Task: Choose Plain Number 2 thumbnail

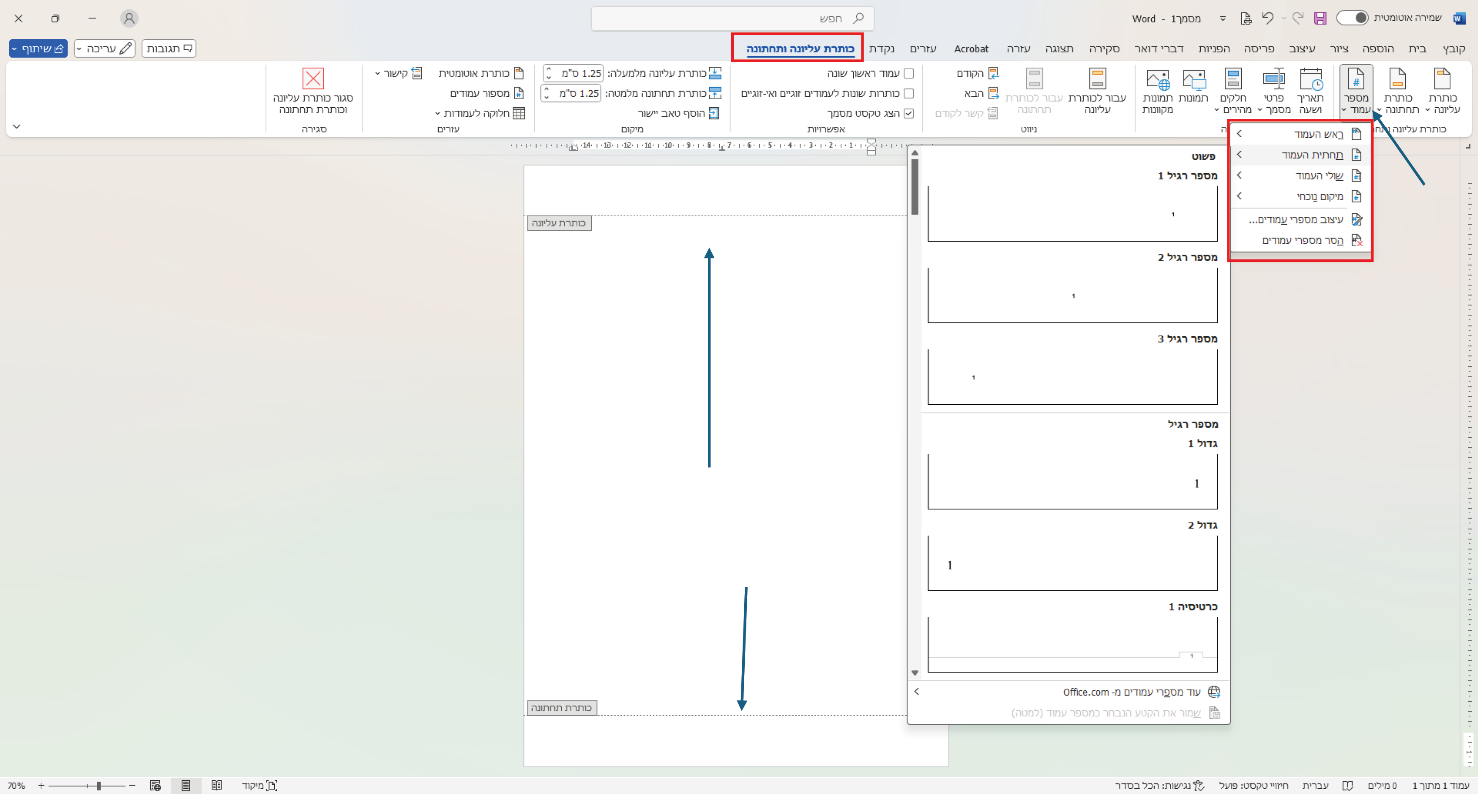Action: point(1072,295)
